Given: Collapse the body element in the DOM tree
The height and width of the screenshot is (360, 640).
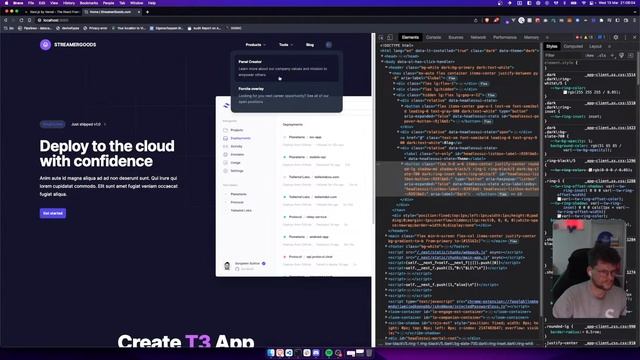Looking at the screenshot, I should point(382,62).
